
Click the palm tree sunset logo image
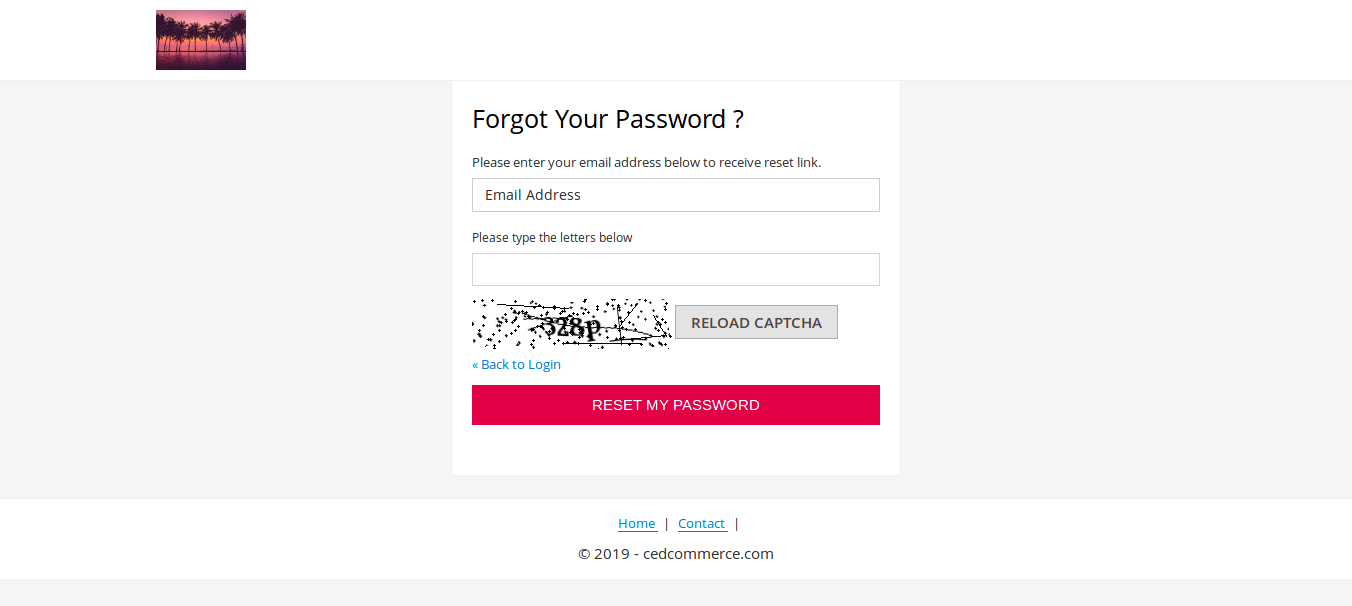(x=201, y=40)
